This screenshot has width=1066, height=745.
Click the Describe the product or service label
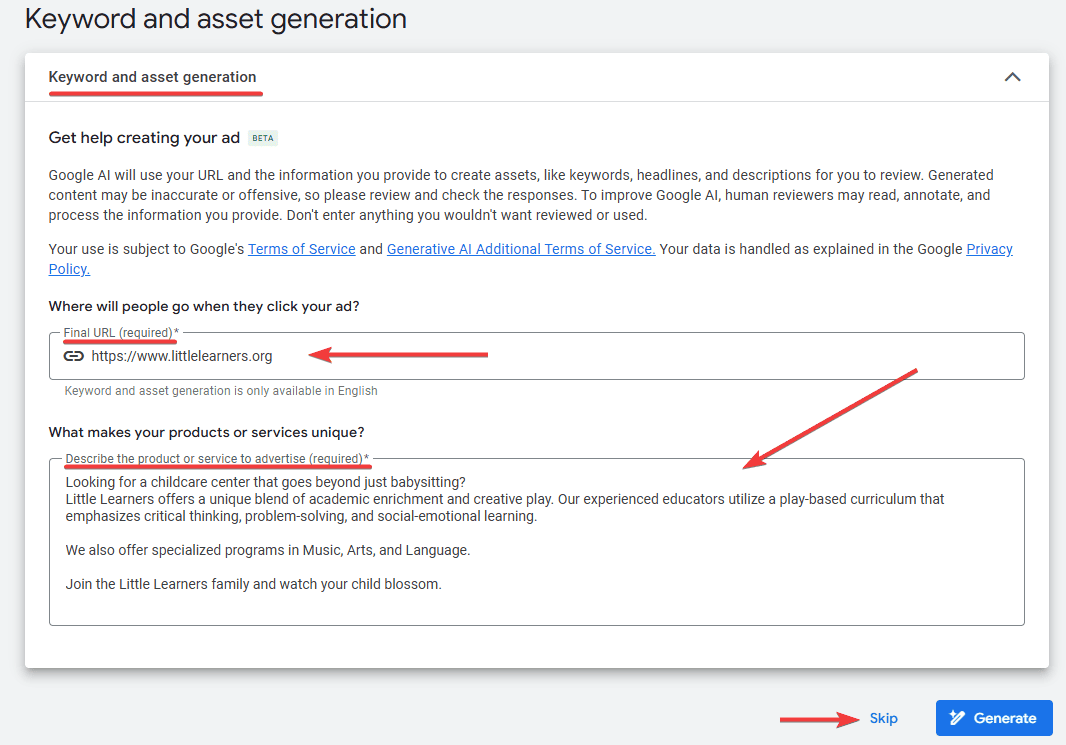pos(217,458)
